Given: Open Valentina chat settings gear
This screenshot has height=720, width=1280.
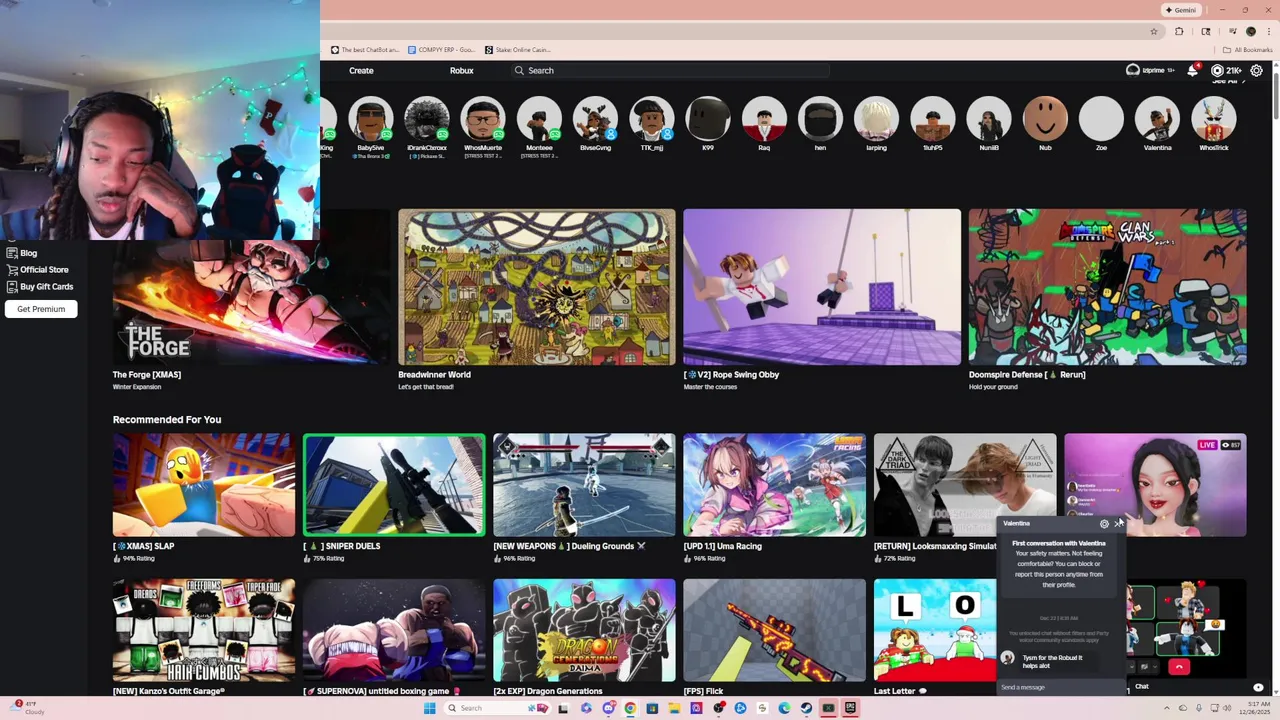Looking at the screenshot, I should tap(1104, 524).
